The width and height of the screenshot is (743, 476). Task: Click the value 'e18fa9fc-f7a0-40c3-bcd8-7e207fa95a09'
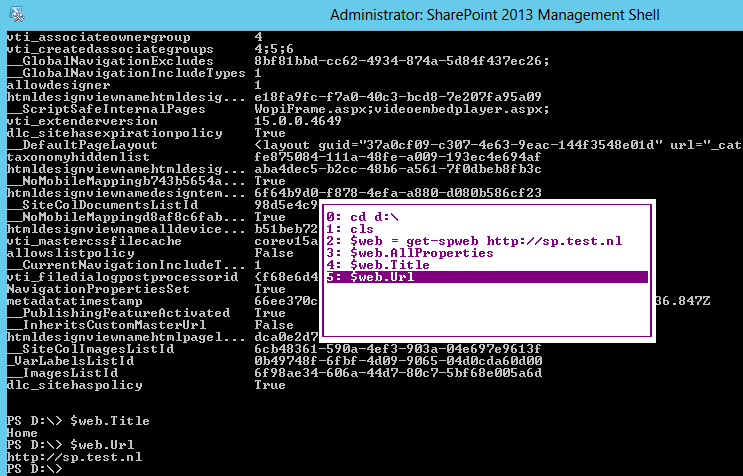[x=398, y=97]
